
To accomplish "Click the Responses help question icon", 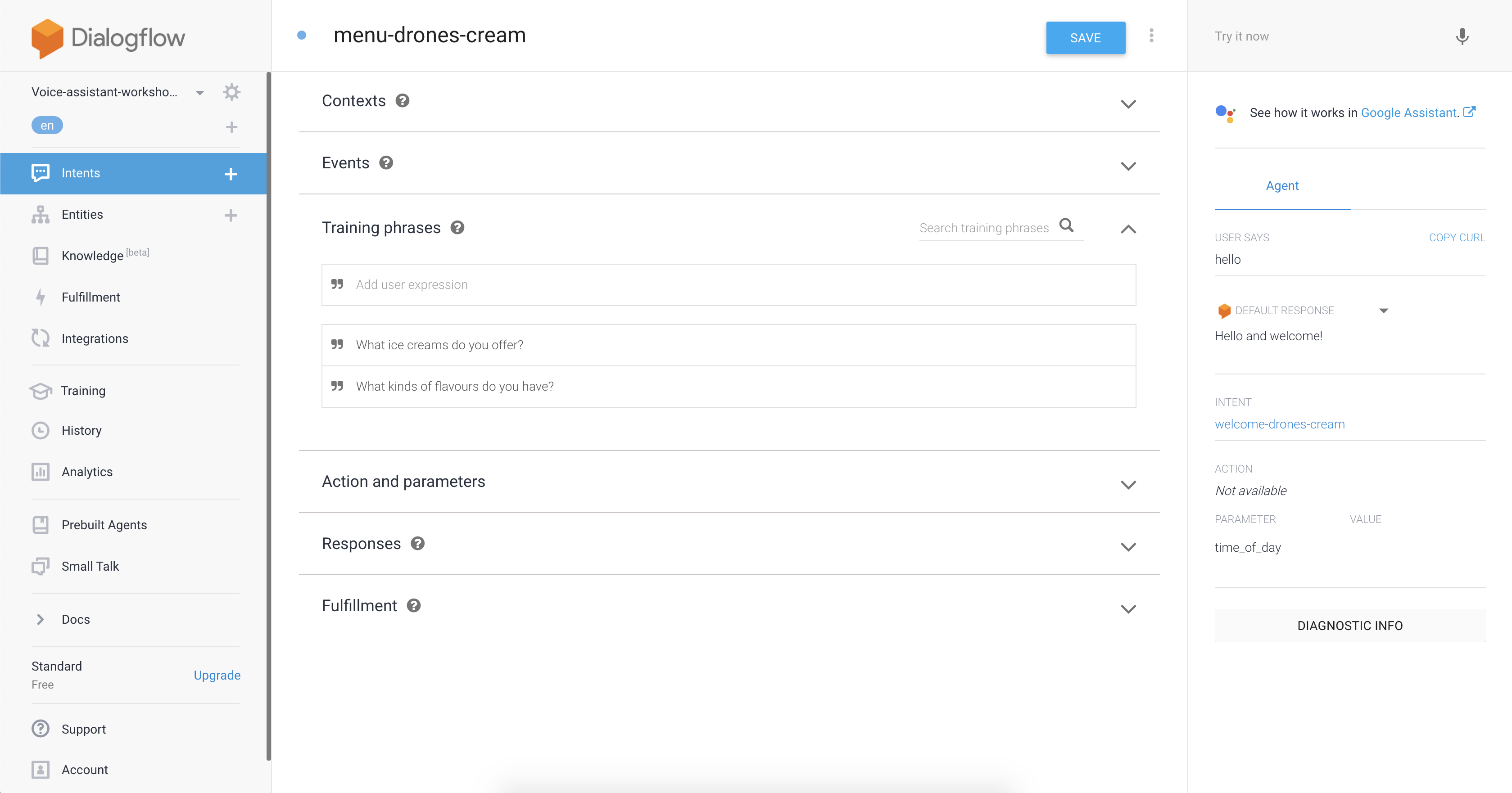I will [418, 544].
